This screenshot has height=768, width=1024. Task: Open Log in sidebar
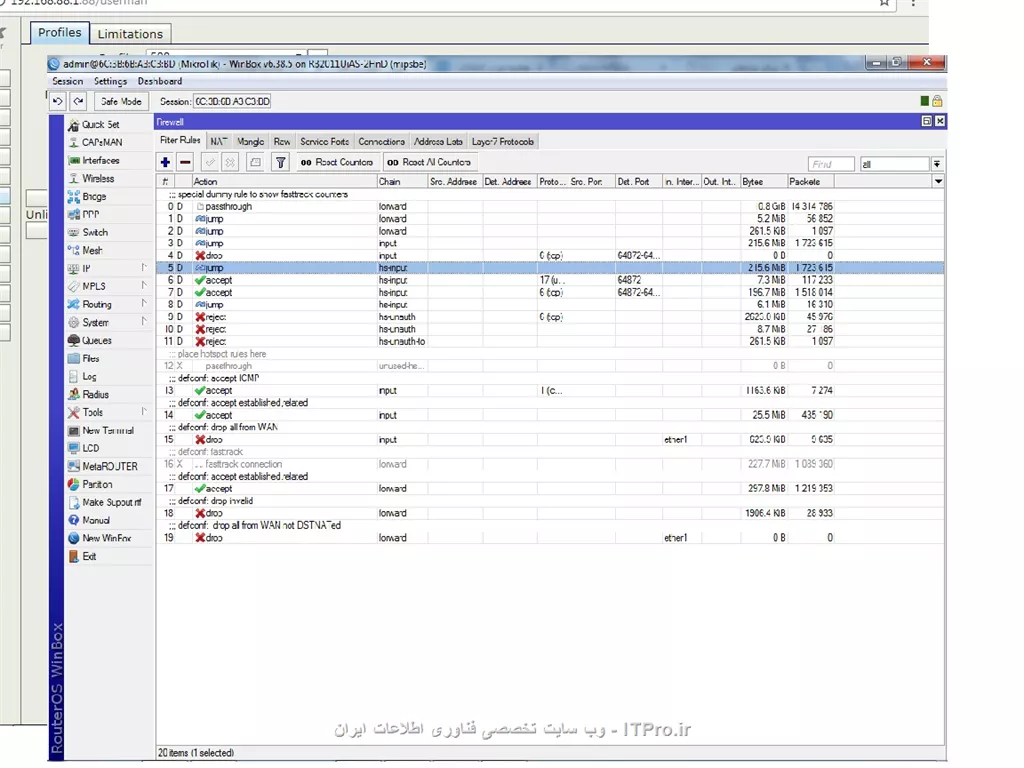tap(89, 377)
